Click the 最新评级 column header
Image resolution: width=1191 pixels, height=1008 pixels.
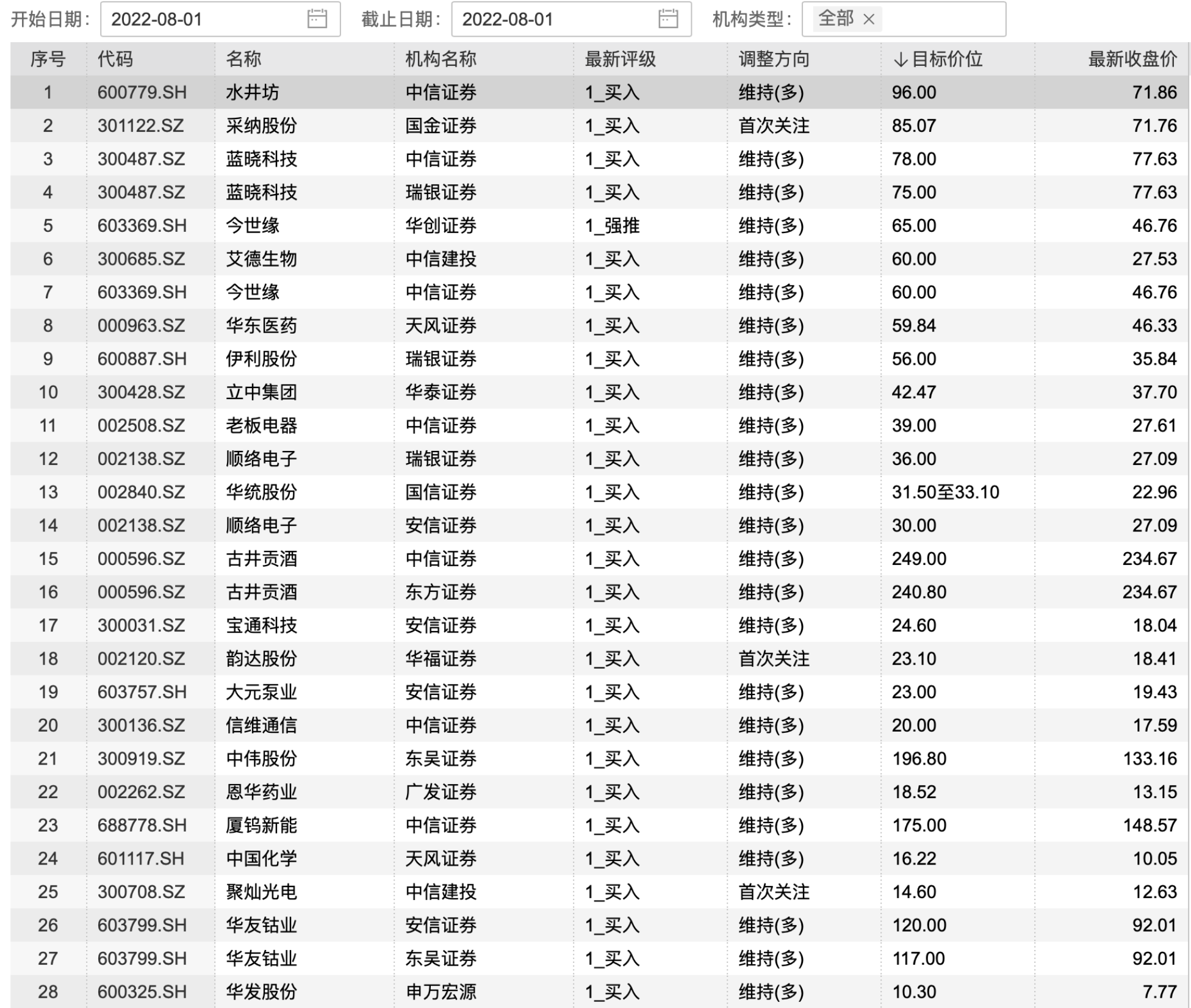point(620,59)
